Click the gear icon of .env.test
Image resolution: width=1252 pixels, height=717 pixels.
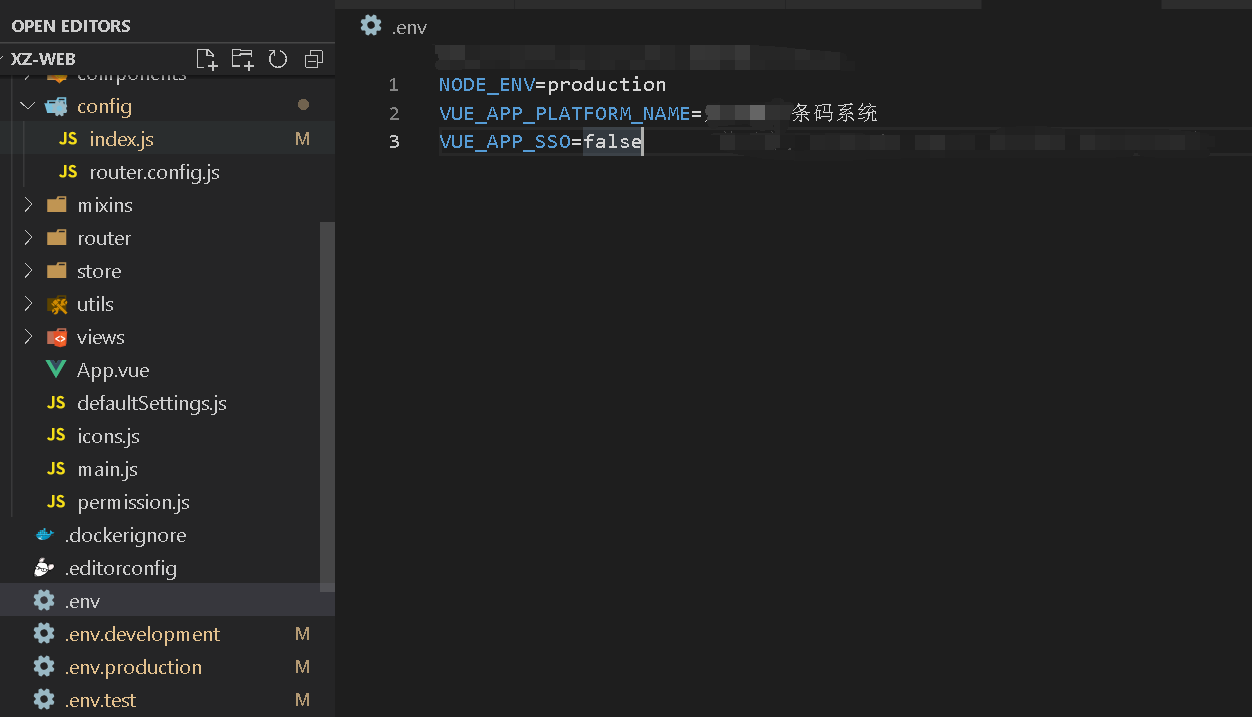pyautogui.click(x=44, y=699)
